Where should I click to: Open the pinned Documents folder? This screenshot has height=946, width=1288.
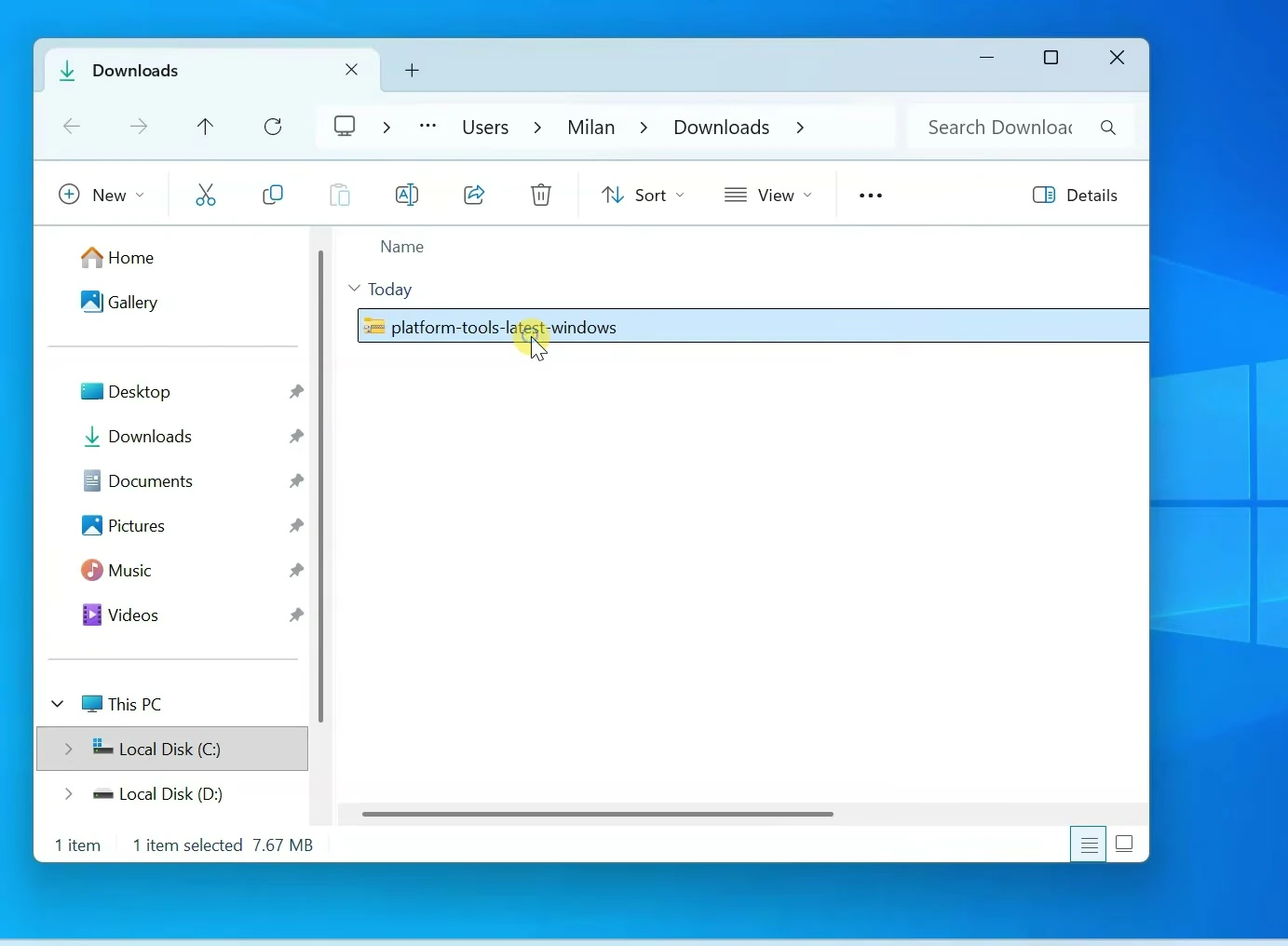coord(138,481)
